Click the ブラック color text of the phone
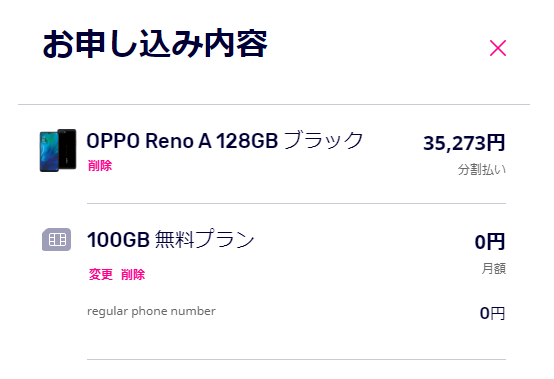 point(323,140)
